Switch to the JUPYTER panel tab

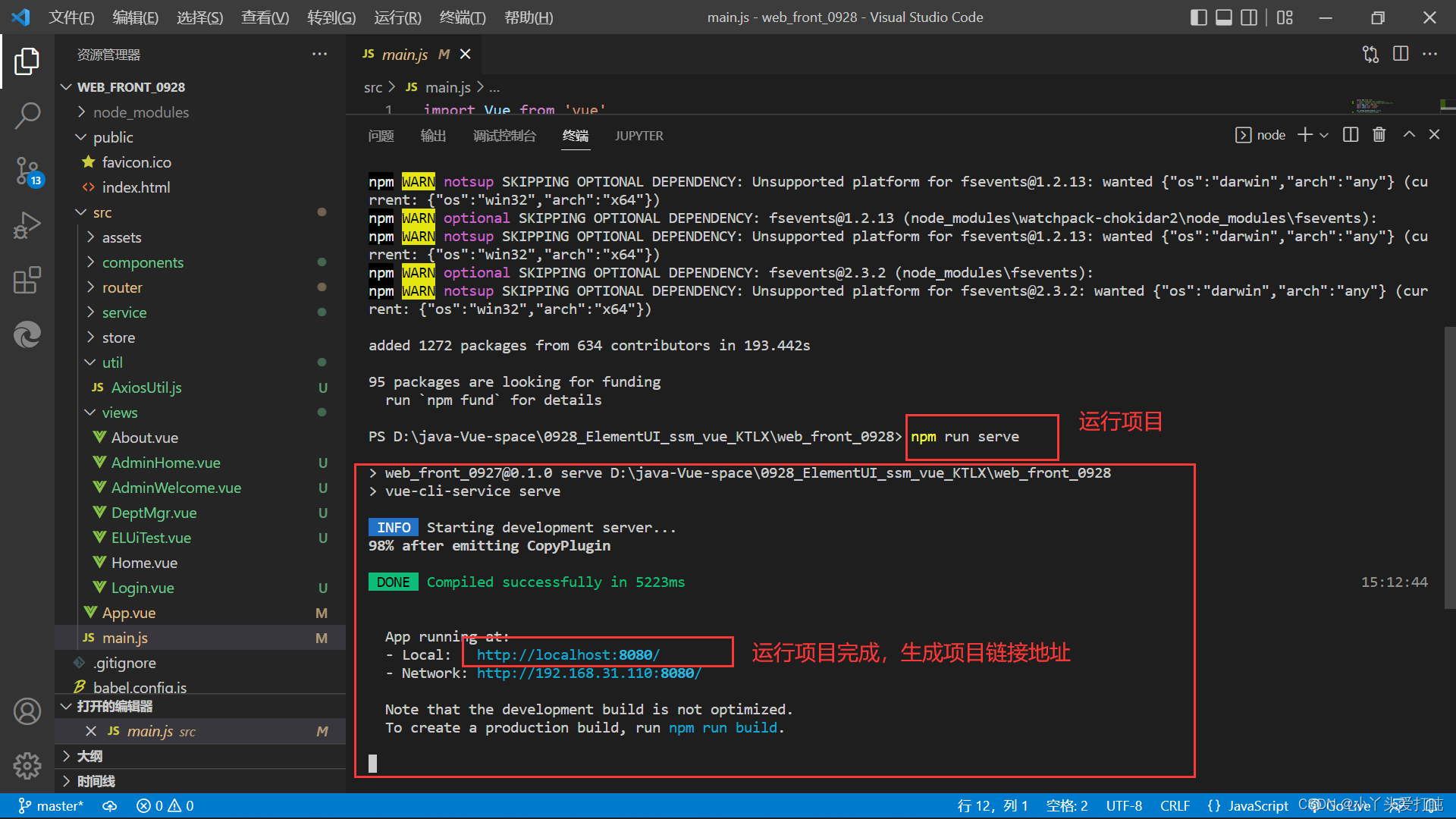click(639, 136)
